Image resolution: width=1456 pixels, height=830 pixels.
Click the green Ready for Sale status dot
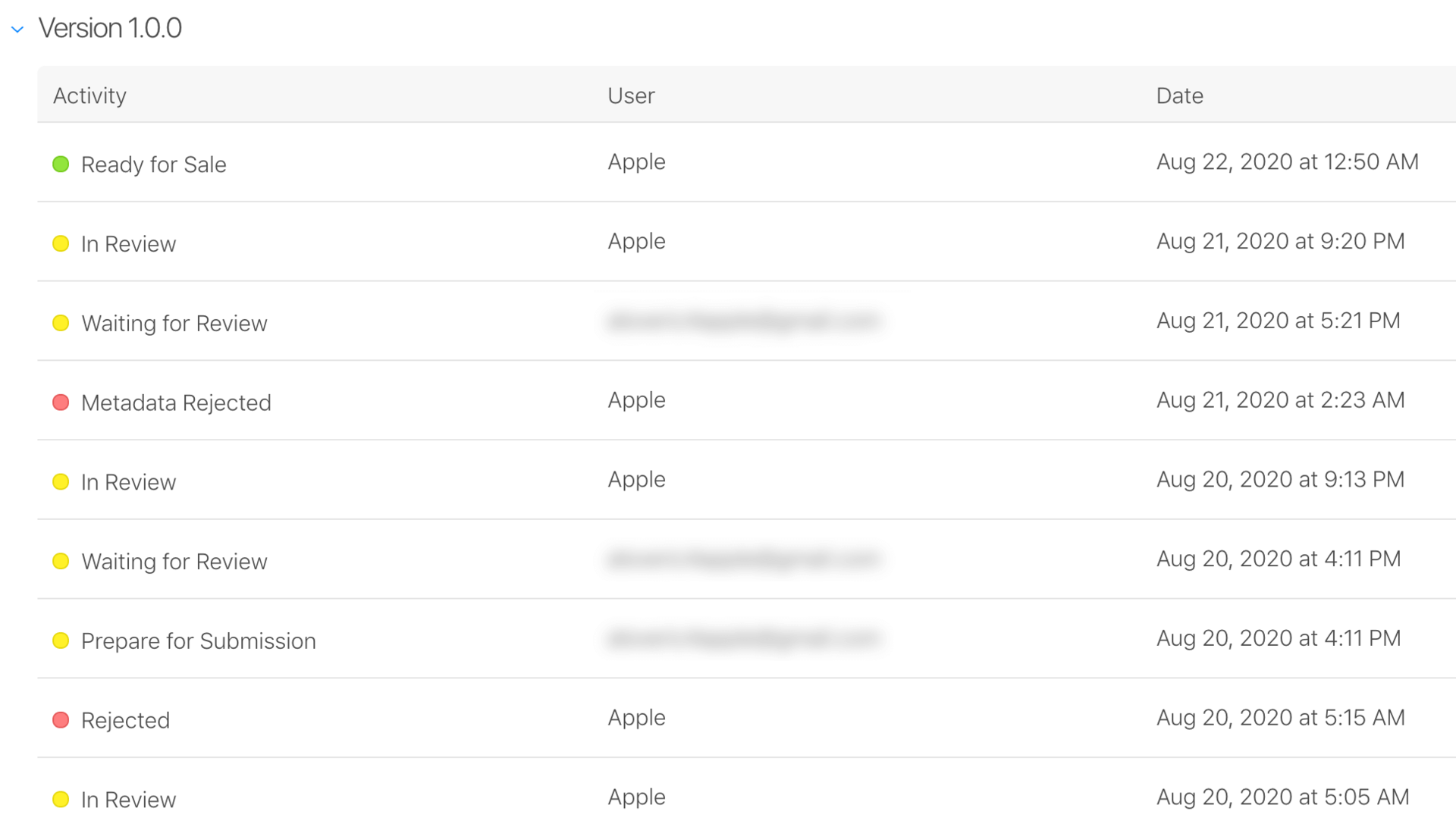[x=61, y=164]
